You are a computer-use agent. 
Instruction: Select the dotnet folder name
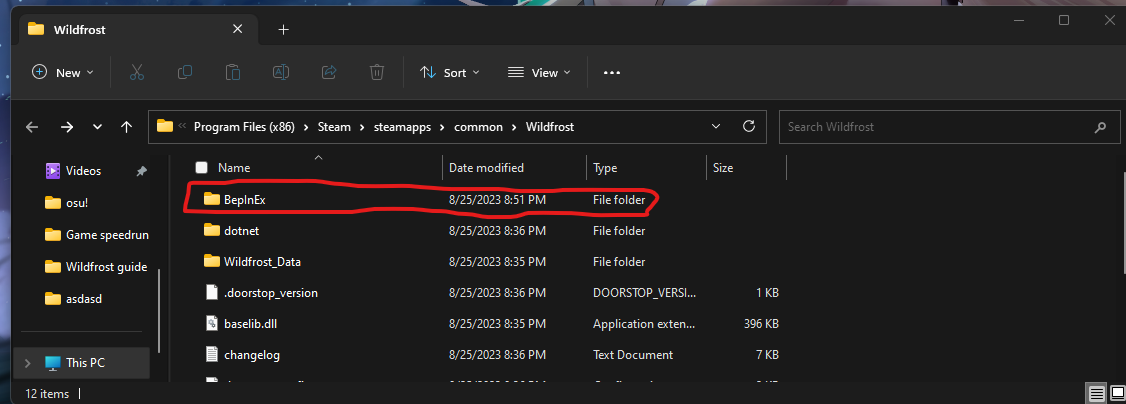241,231
